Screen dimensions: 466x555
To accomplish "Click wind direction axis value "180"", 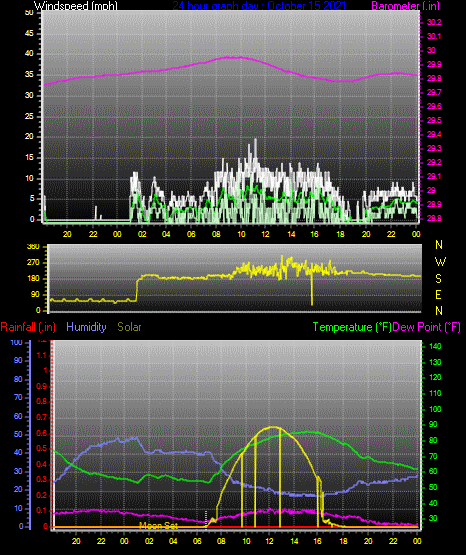I will 33,279.
